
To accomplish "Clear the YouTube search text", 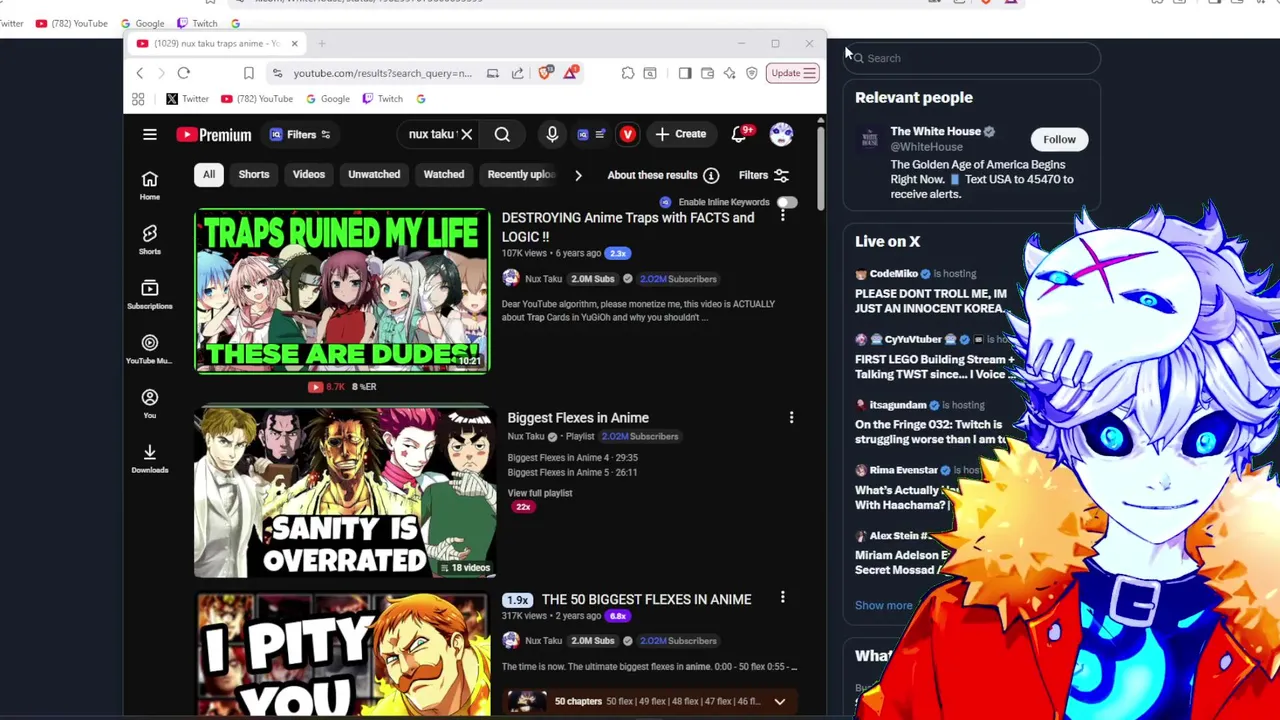I will [x=466, y=134].
